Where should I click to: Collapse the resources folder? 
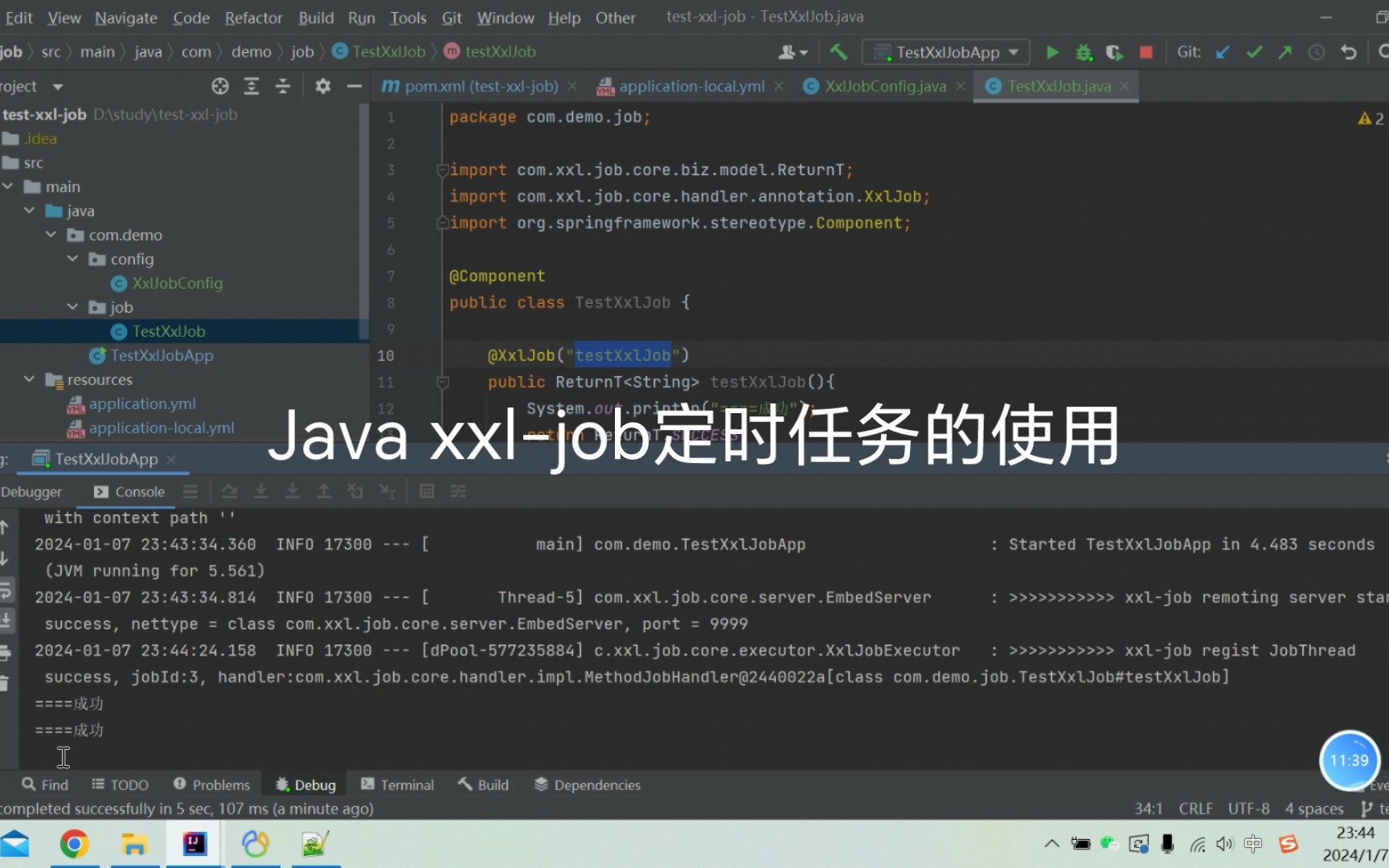[x=29, y=379]
